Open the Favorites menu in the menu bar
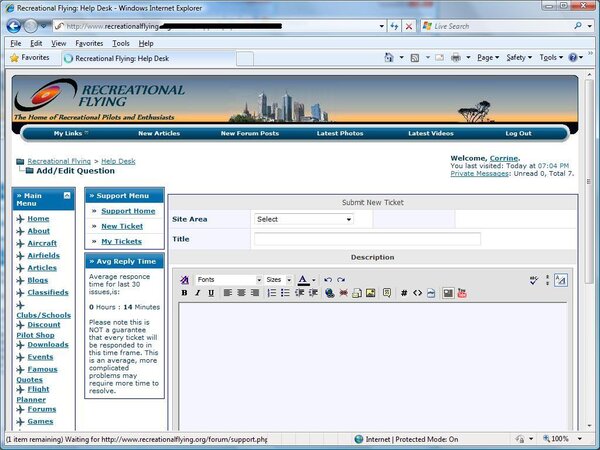Image resolution: width=600 pixels, height=450 pixels. 89,44
